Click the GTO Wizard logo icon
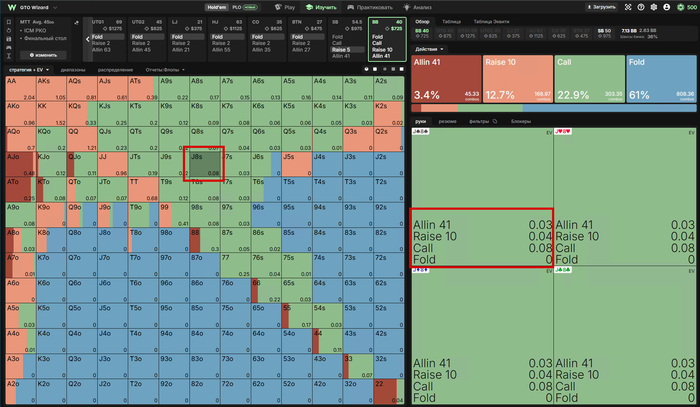This screenshot has height=407, width=700. click(x=12, y=8)
